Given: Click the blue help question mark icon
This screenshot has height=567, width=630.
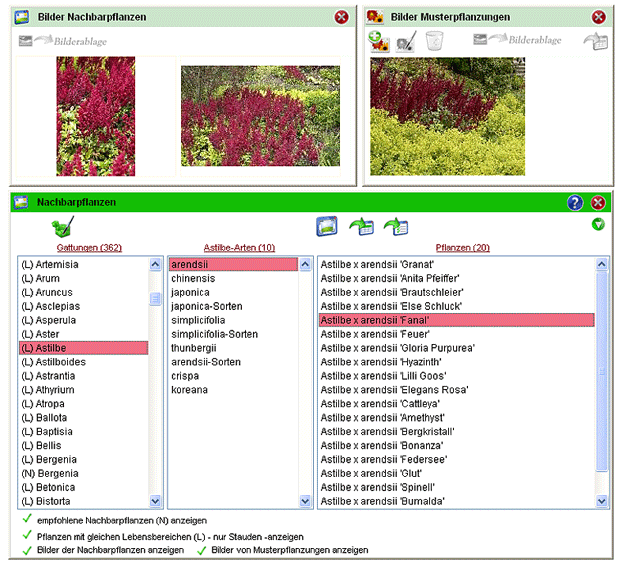Looking at the screenshot, I should coord(575,203).
